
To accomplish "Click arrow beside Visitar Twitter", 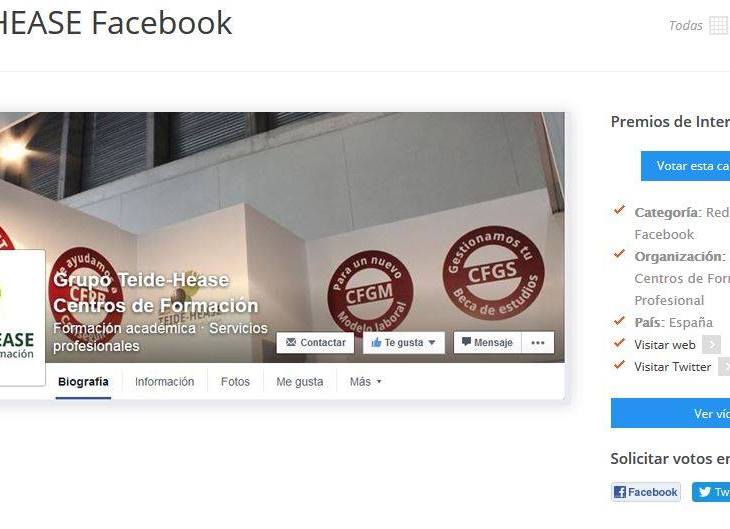I will pyautogui.click(x=724, y=366).
